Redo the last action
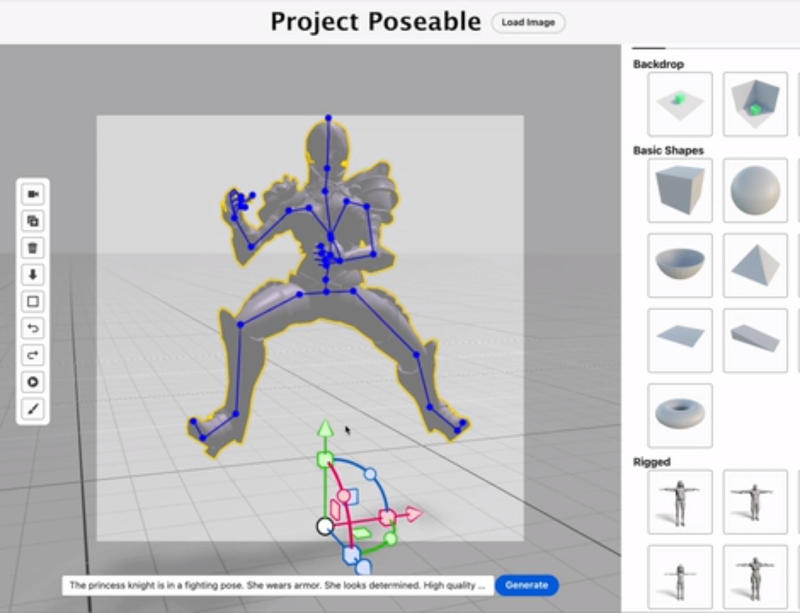 click(33, 356)
